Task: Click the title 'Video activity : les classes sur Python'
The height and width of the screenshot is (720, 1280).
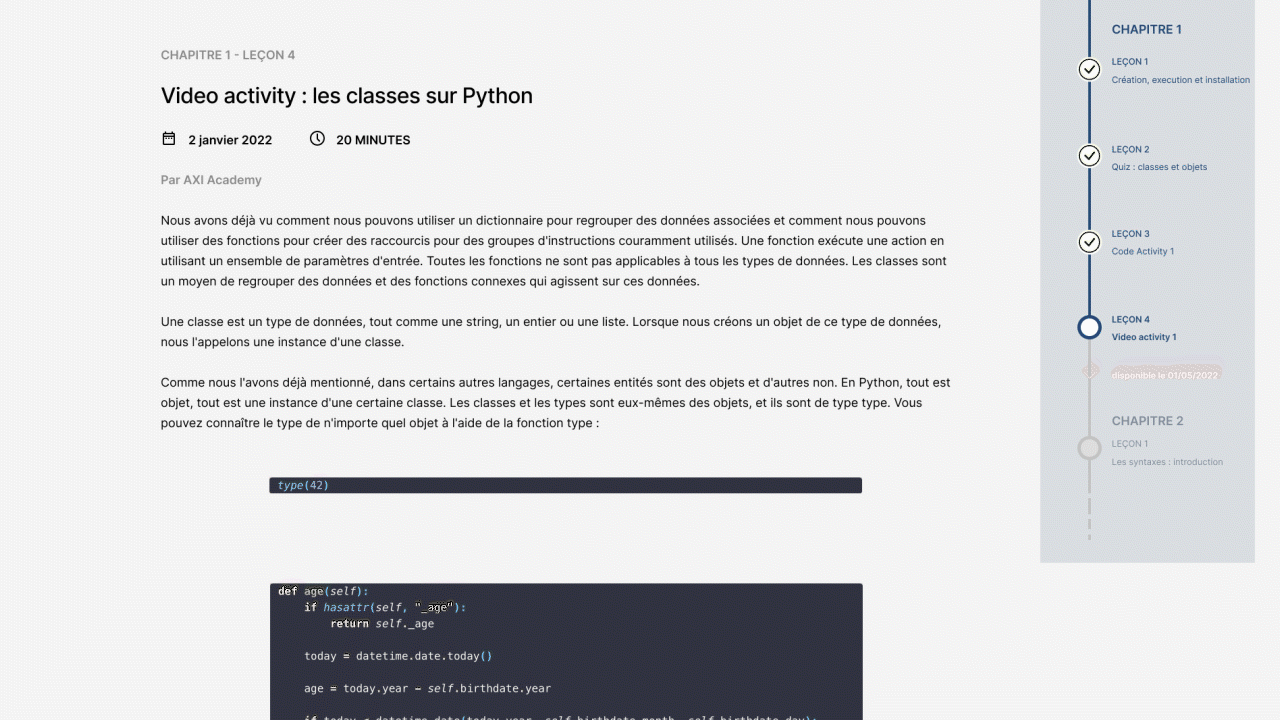Action: click(347, 96)
